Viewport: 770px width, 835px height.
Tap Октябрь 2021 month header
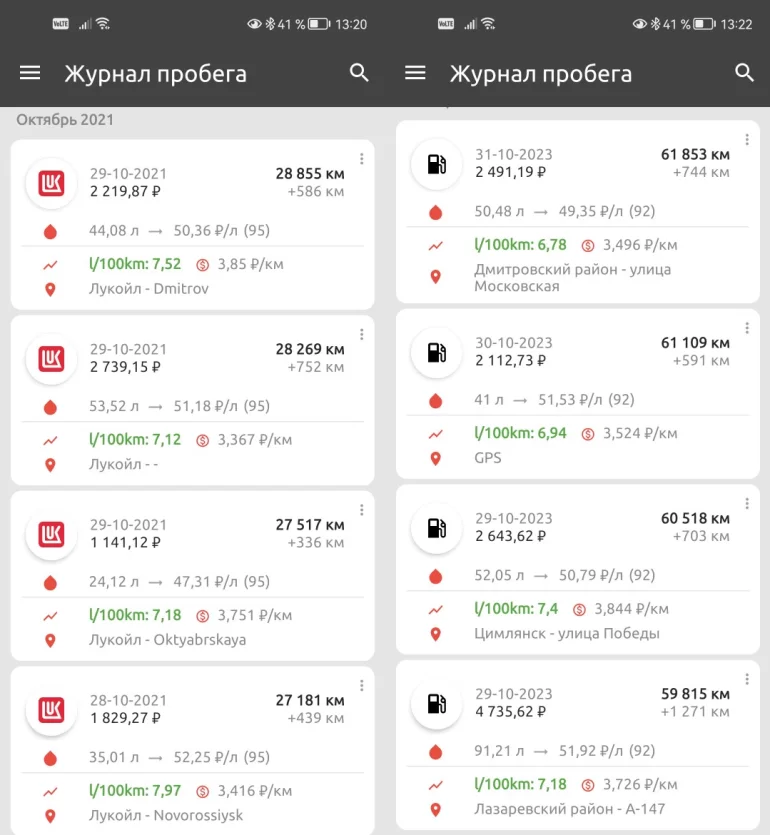point(65,120)
